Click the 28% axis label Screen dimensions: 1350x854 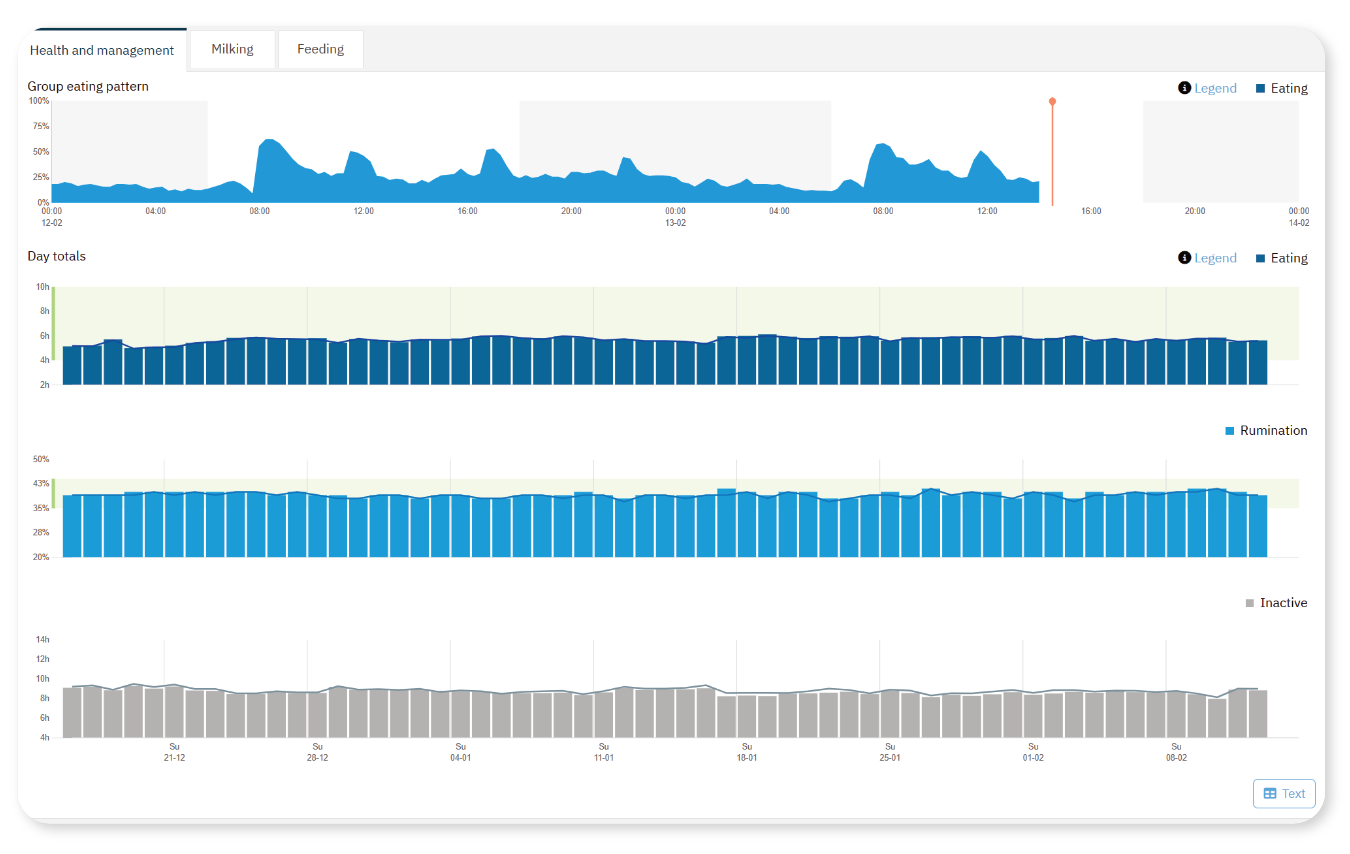(41, 533)
